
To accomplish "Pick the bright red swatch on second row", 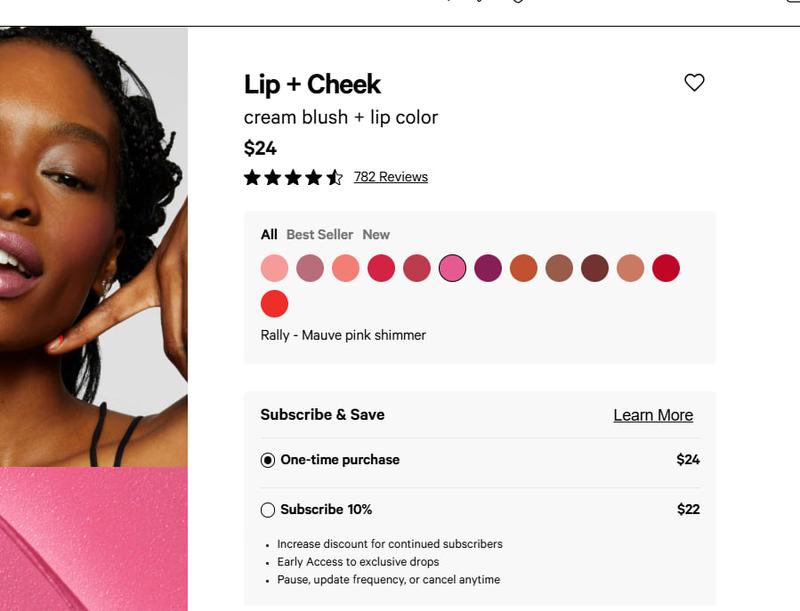I will (274, 304).
